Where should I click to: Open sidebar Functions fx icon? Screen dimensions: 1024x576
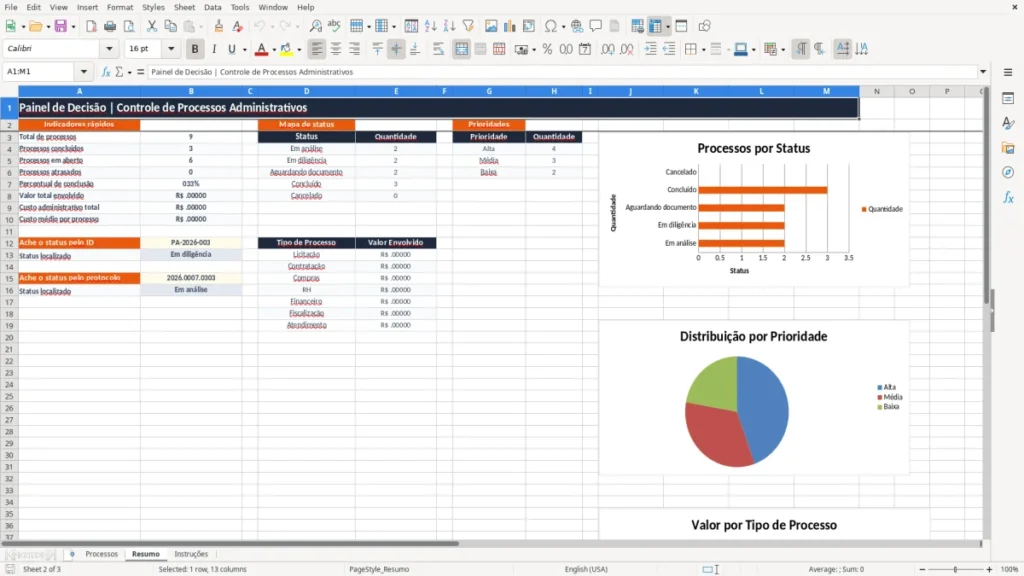pos(1008,197)
